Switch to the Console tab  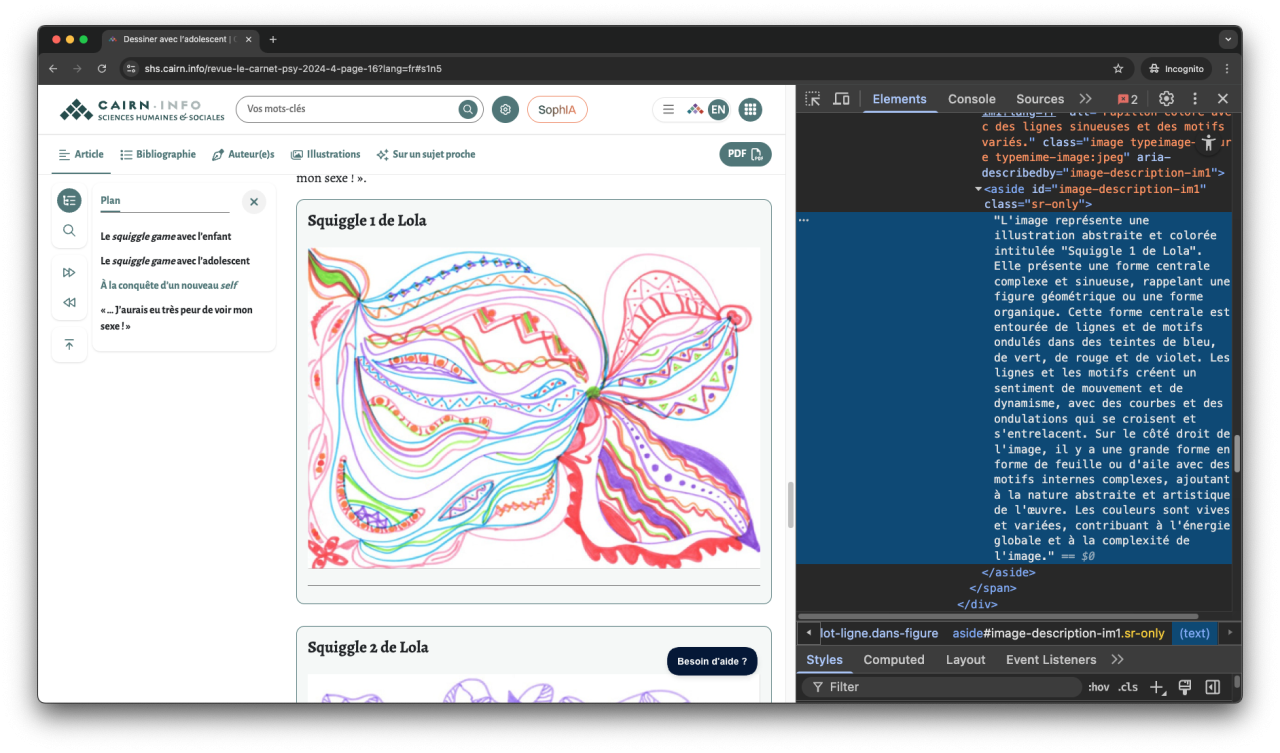971,99
